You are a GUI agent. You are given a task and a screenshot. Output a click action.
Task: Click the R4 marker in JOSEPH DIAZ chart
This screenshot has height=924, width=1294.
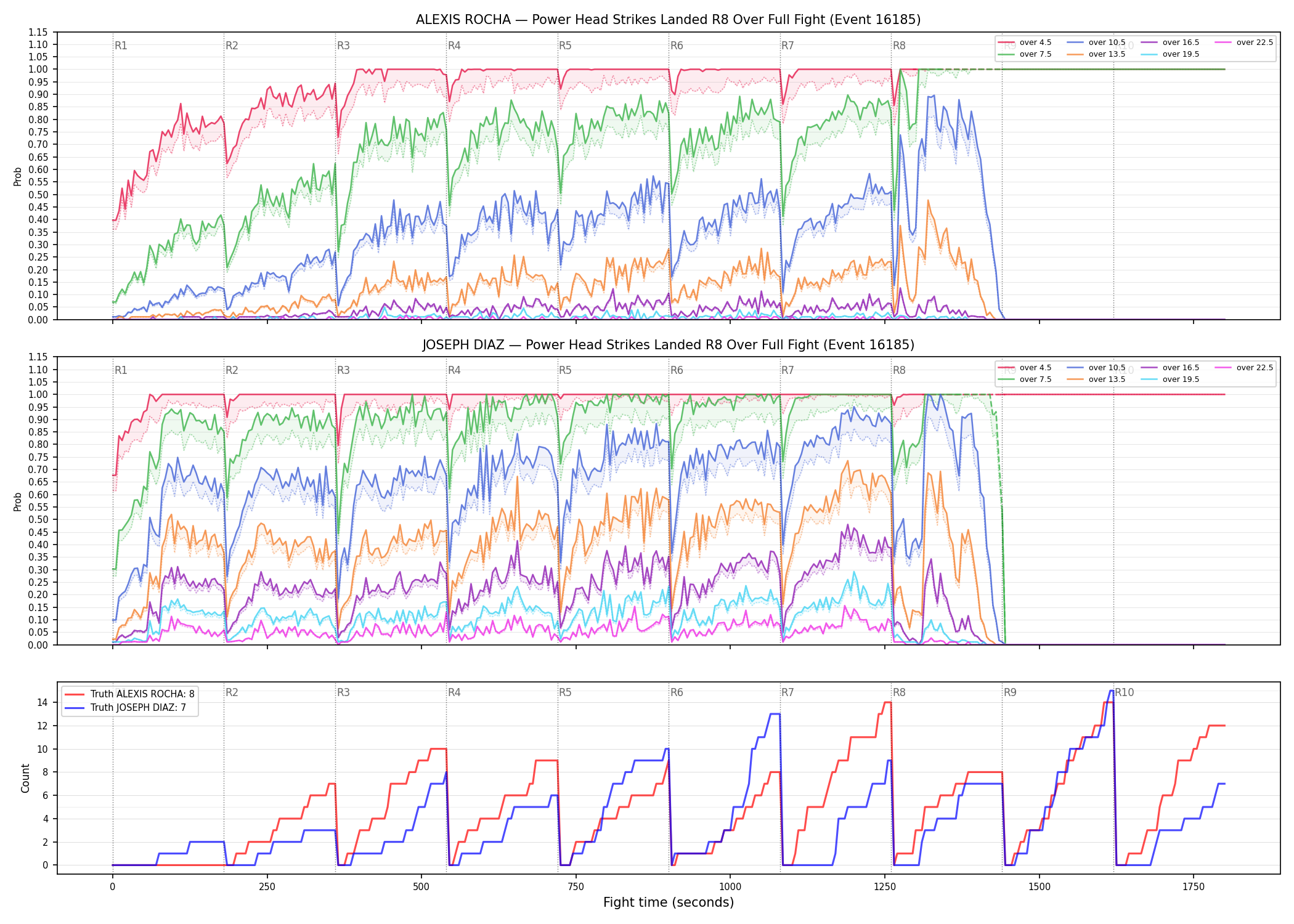pyautogui.click(x=454, y=370)
